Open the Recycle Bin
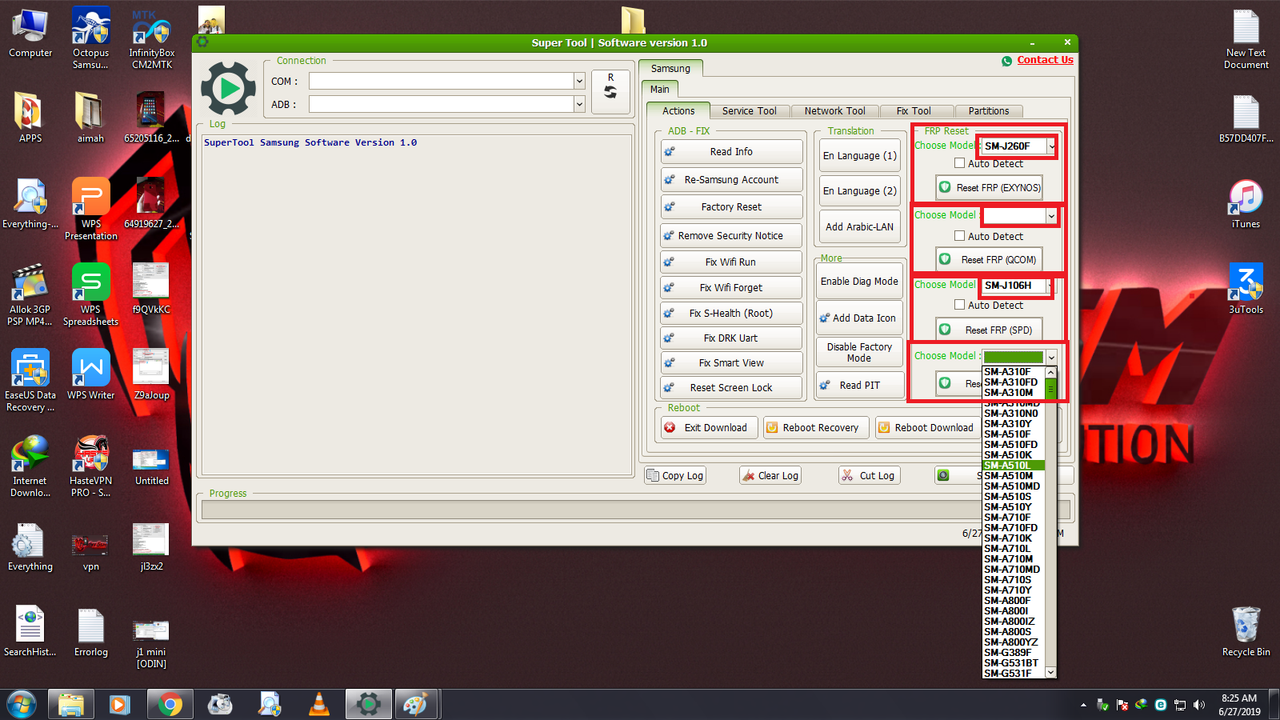The image size is (1280, 720). (1246, 631)
